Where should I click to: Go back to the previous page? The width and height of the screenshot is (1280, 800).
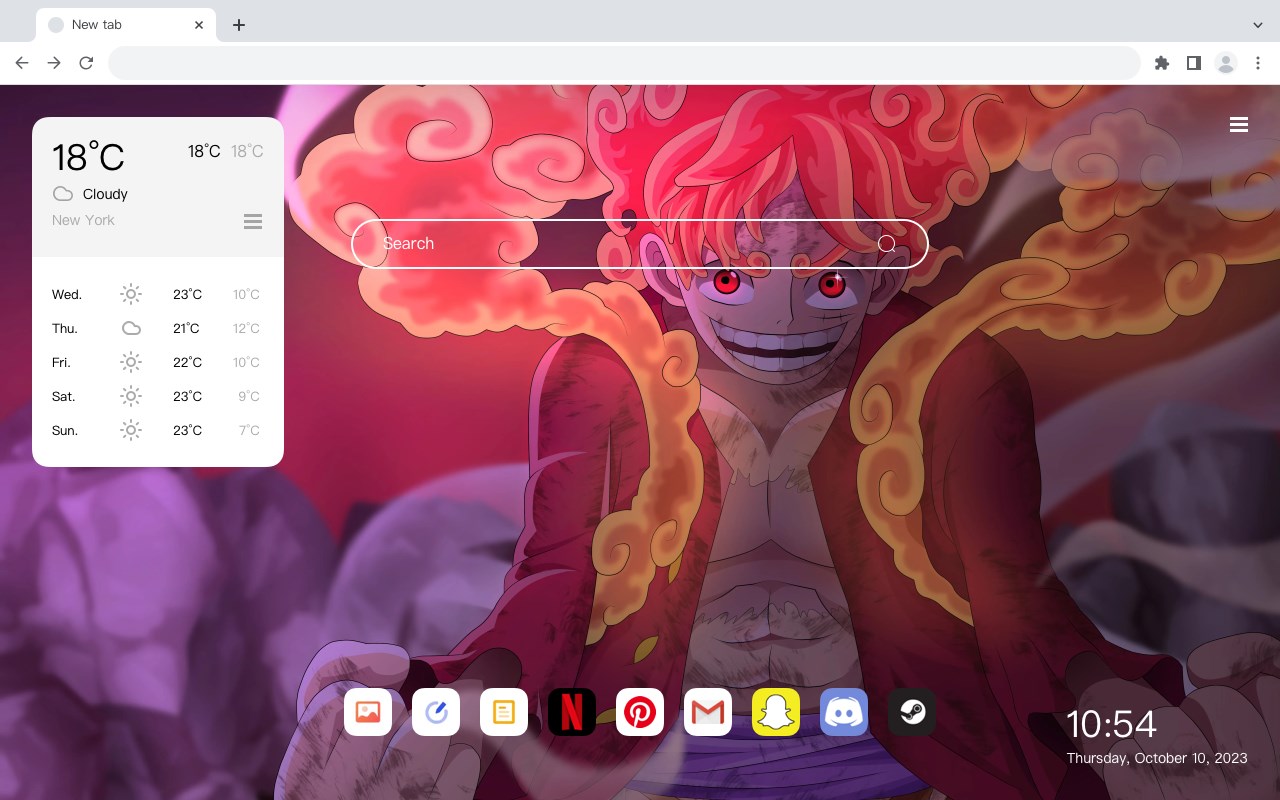(22, 63)
